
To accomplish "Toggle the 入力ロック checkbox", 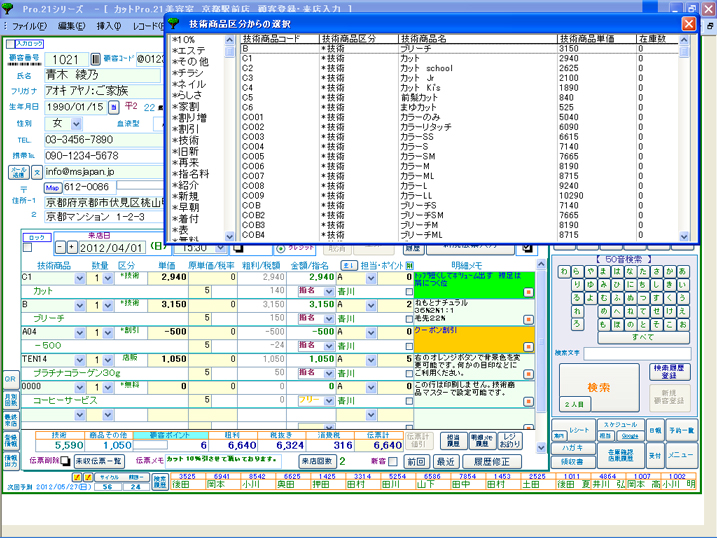I will point(12,44).
